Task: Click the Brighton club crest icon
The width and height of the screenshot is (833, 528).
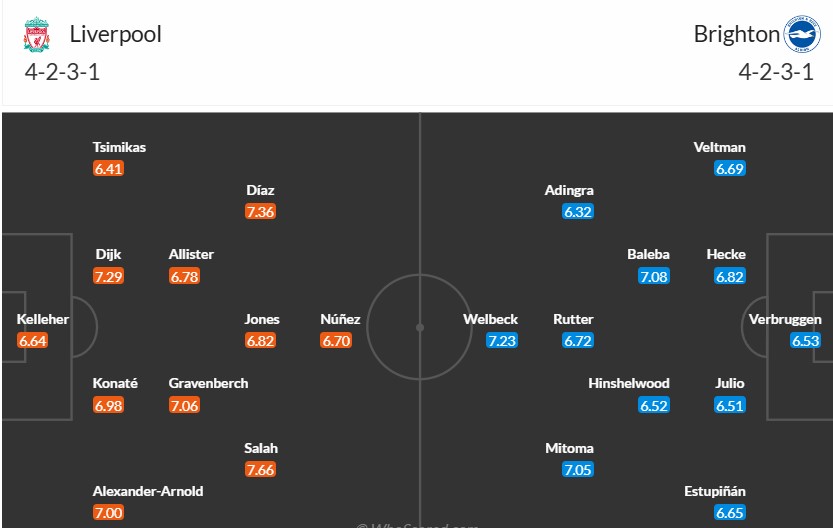Action: click(x=802, y=34)
